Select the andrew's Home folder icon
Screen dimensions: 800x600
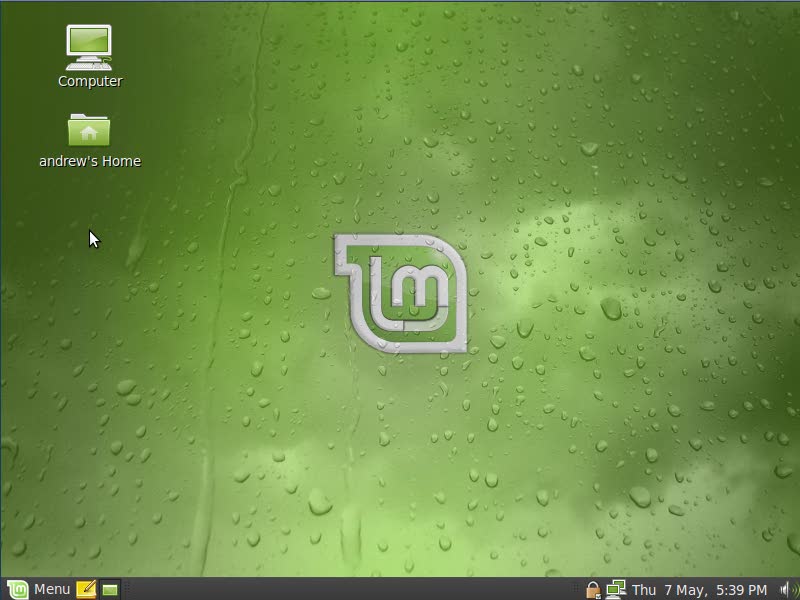[89, 130]
